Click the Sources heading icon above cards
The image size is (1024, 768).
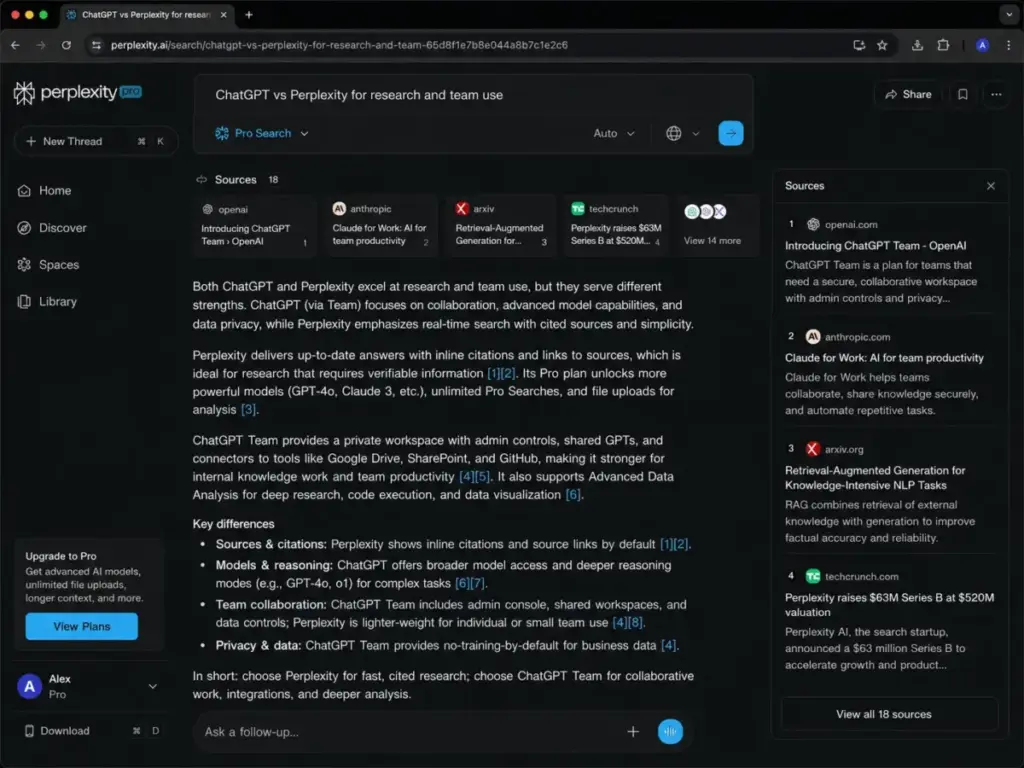(x=202, y=180)
